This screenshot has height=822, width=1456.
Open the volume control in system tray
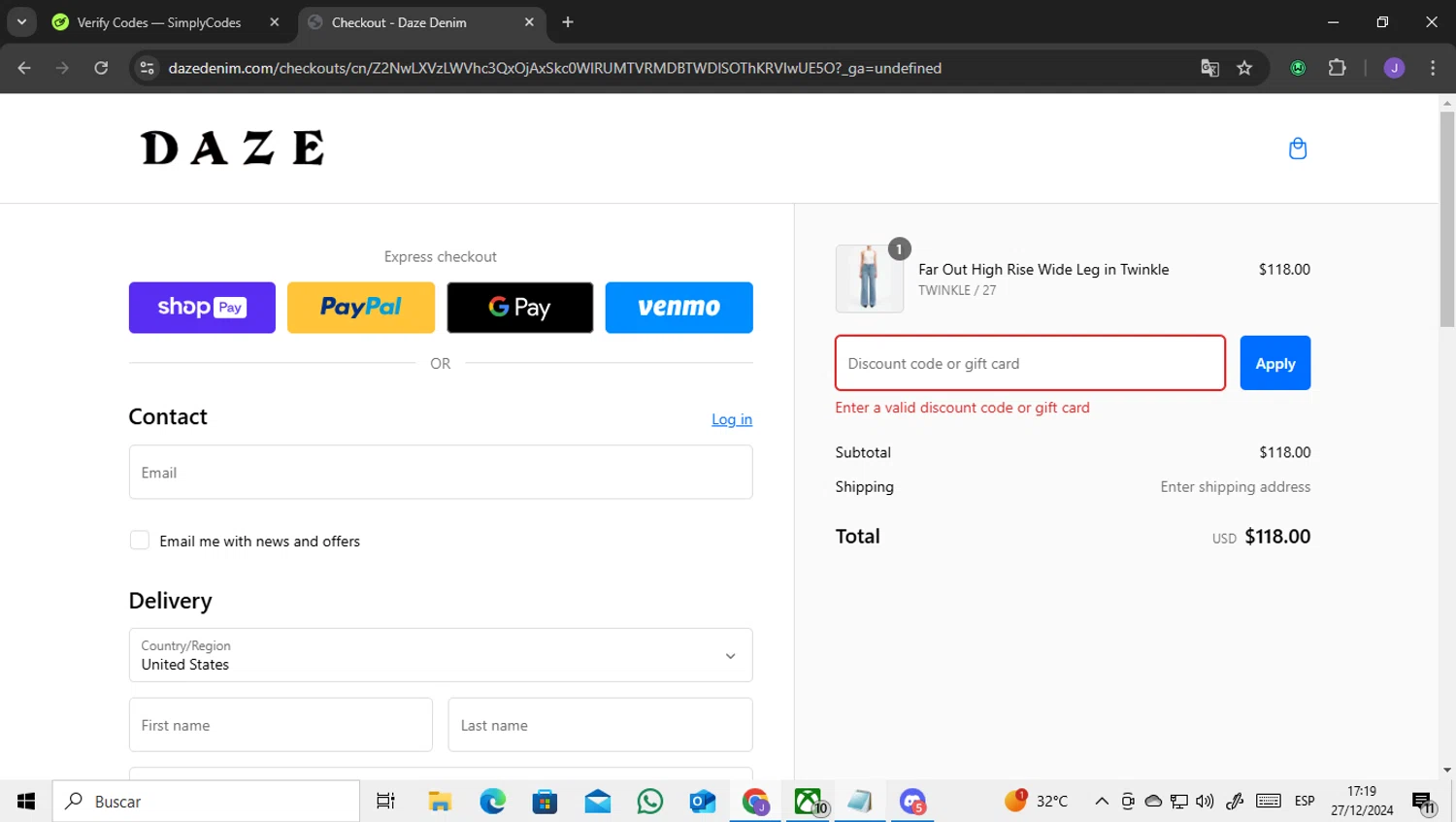(1205, 801)
